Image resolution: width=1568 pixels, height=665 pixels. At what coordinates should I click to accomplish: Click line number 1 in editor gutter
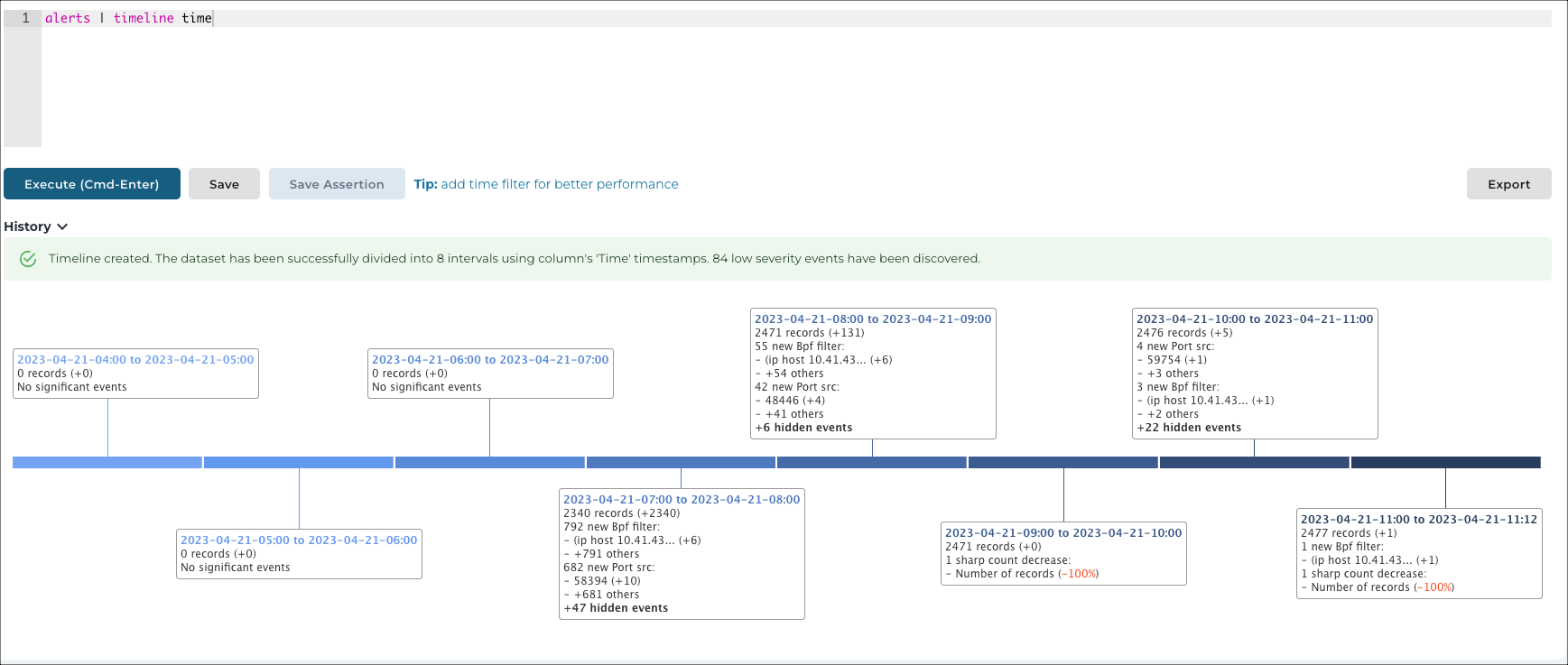tap(25, 18)
